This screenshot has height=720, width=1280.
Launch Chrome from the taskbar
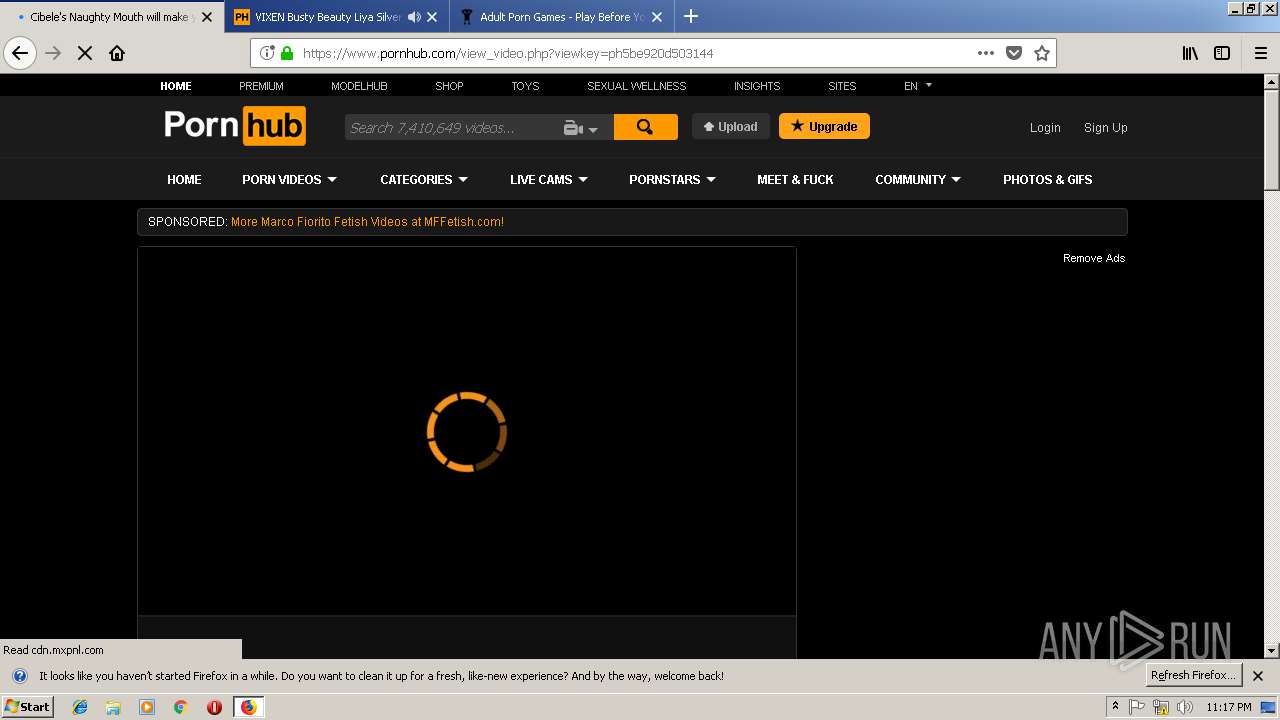click(180, 707)
